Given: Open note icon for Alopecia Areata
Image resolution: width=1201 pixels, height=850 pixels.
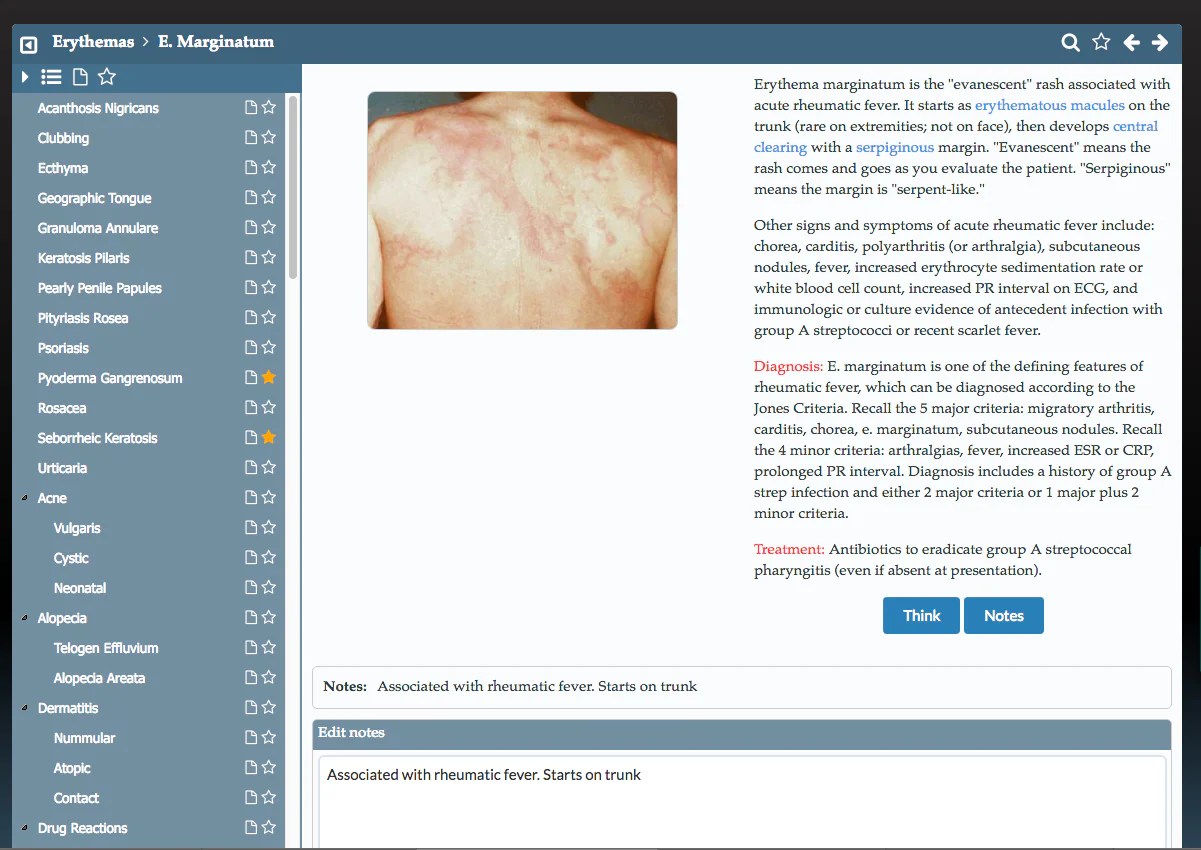Looking at the screenshot, I should pyautogui.click(x=252, y=678).
